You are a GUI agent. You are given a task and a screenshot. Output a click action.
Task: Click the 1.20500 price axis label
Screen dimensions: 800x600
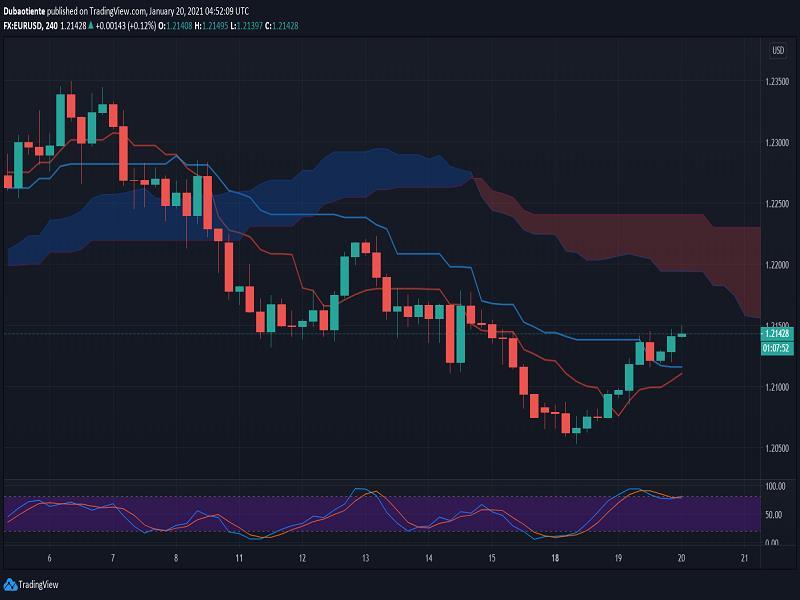(777, 448)
